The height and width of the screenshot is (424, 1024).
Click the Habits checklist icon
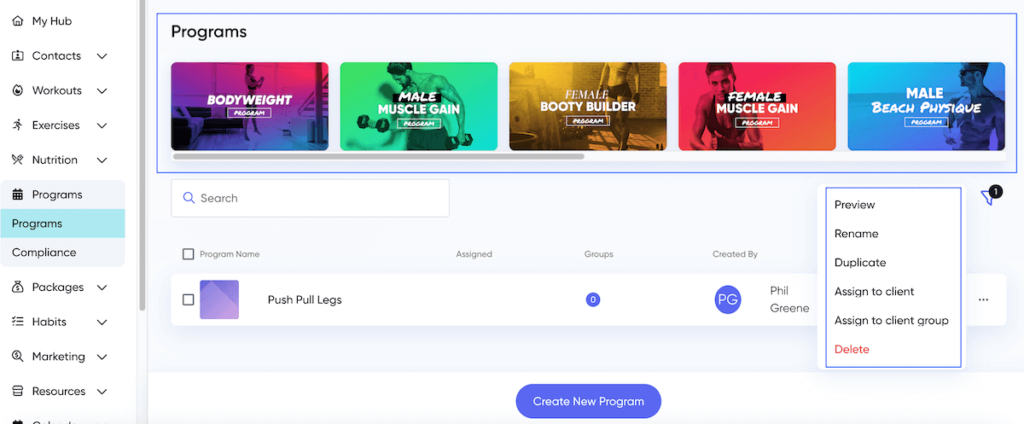pos(17,322)
